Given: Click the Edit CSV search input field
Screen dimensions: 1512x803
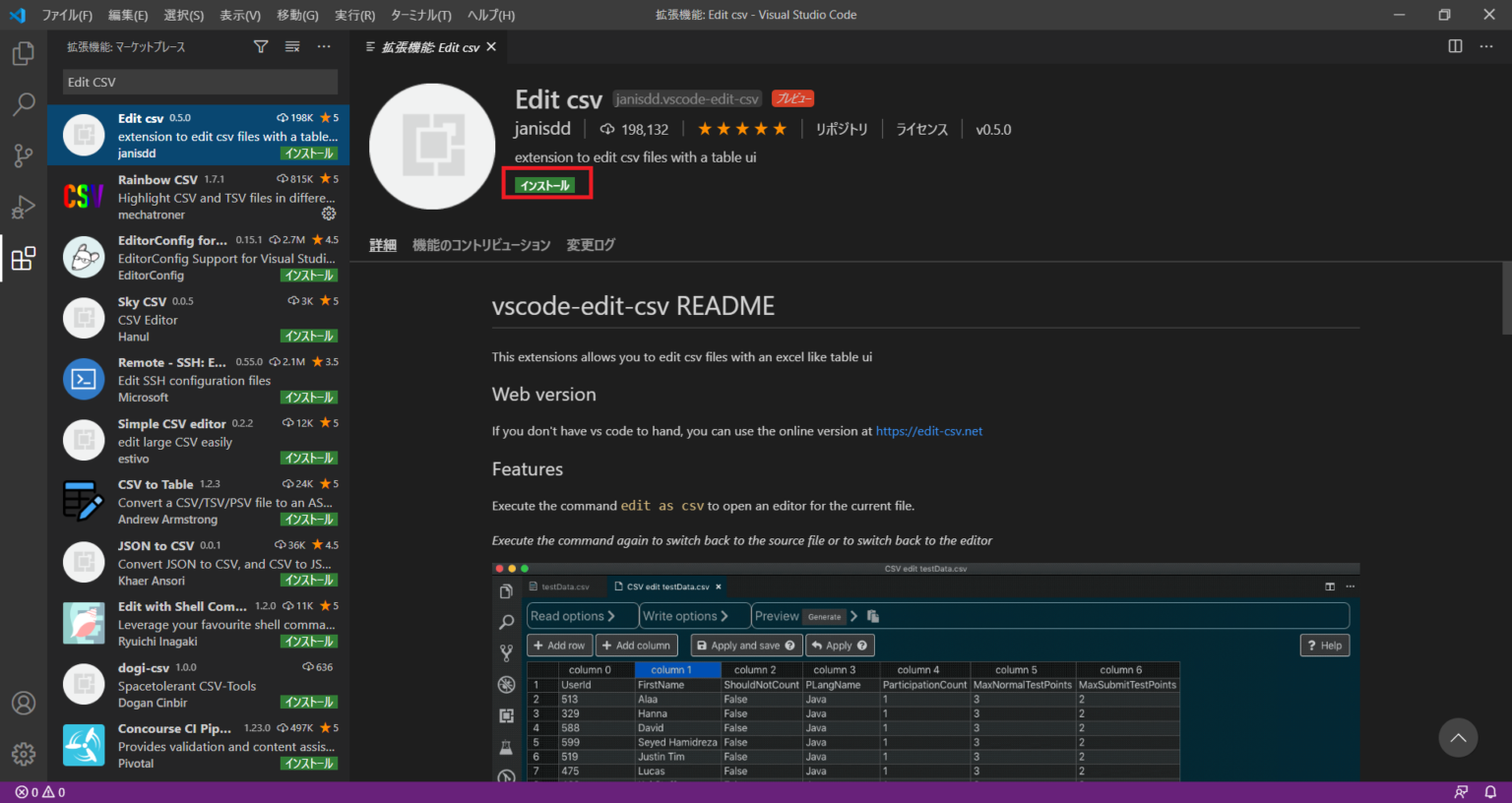Looking at the screenshot, I should pyautogui.click(x=199, y=82).
